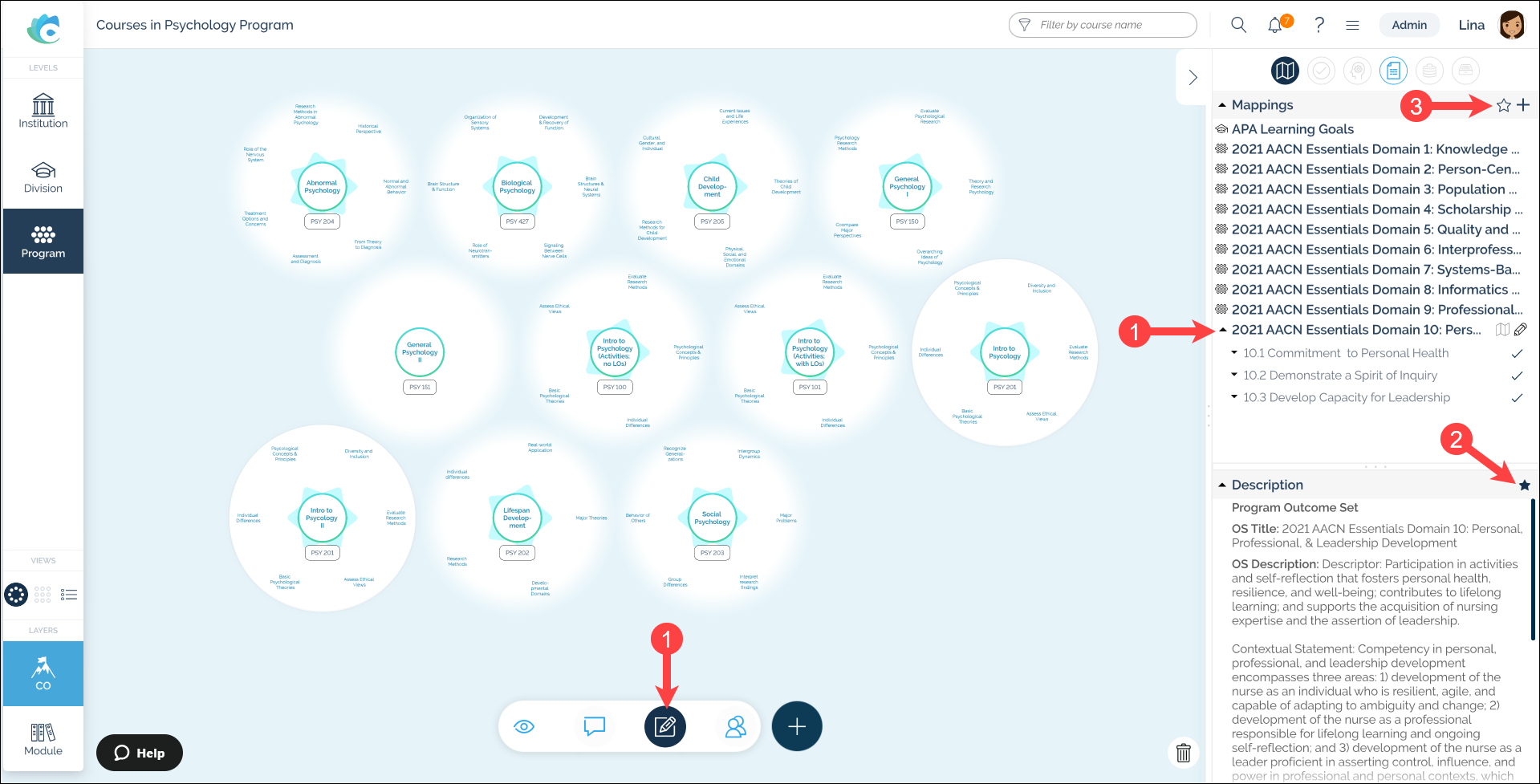Open the comments speech bubble icon
The image size is (1540, 784).
[x=594, y=727]
